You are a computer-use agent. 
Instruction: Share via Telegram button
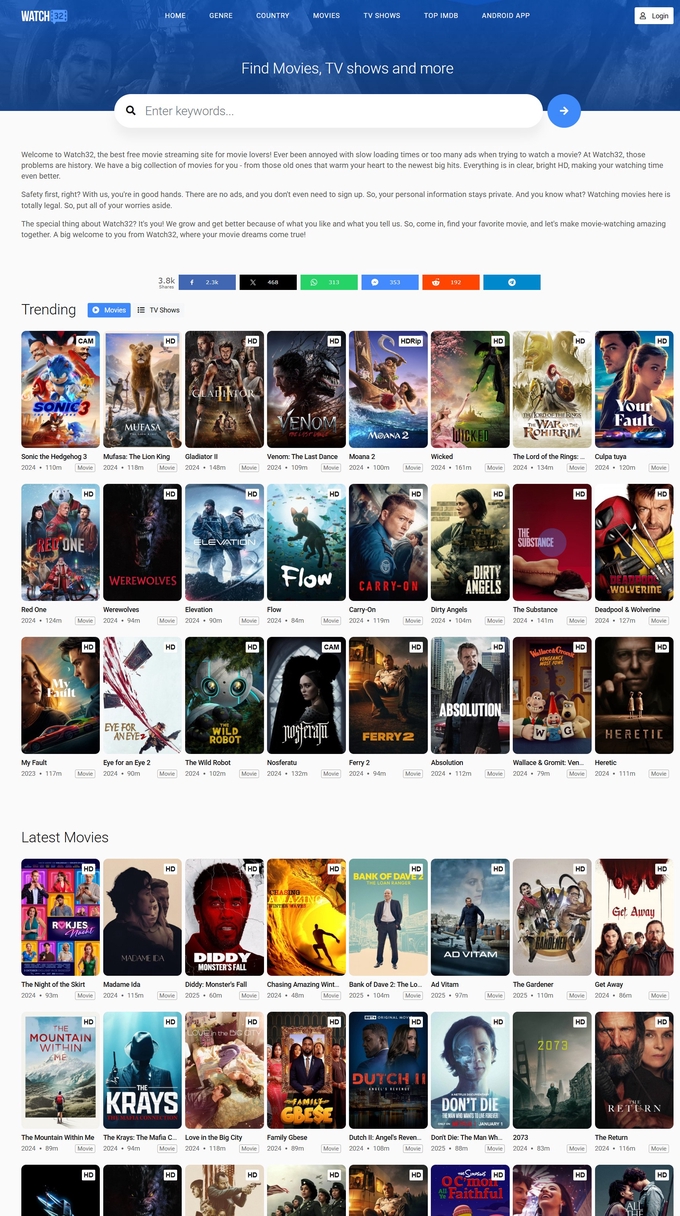point(512,282)
